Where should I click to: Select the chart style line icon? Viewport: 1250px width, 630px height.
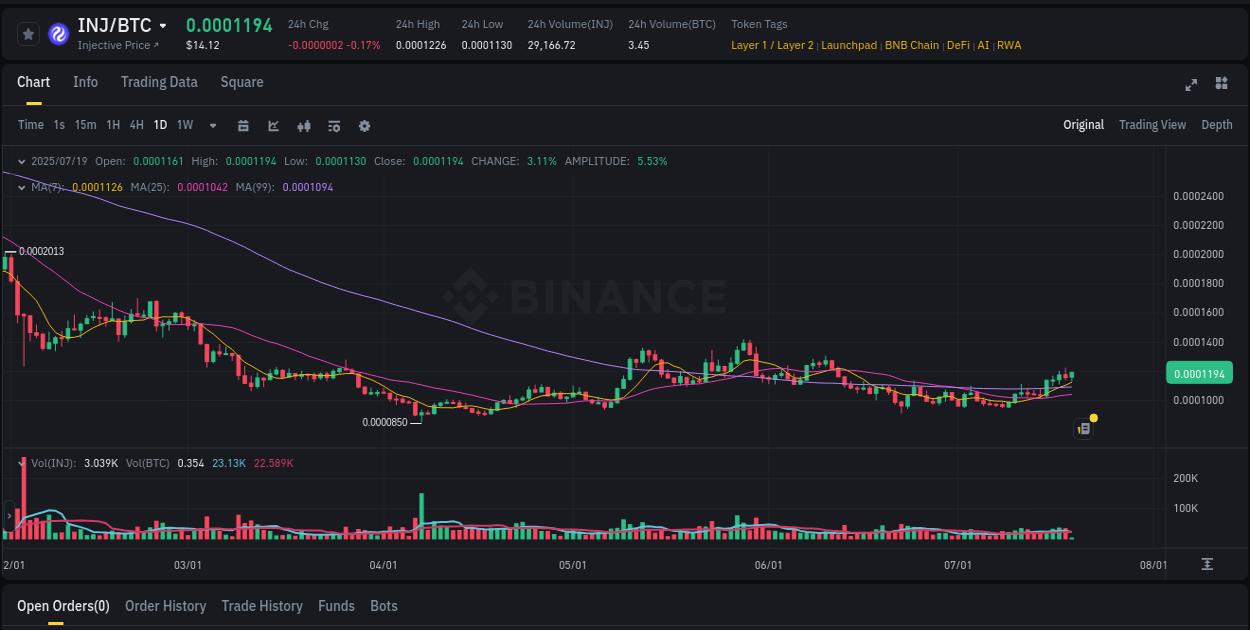click(x=273, y=126)
